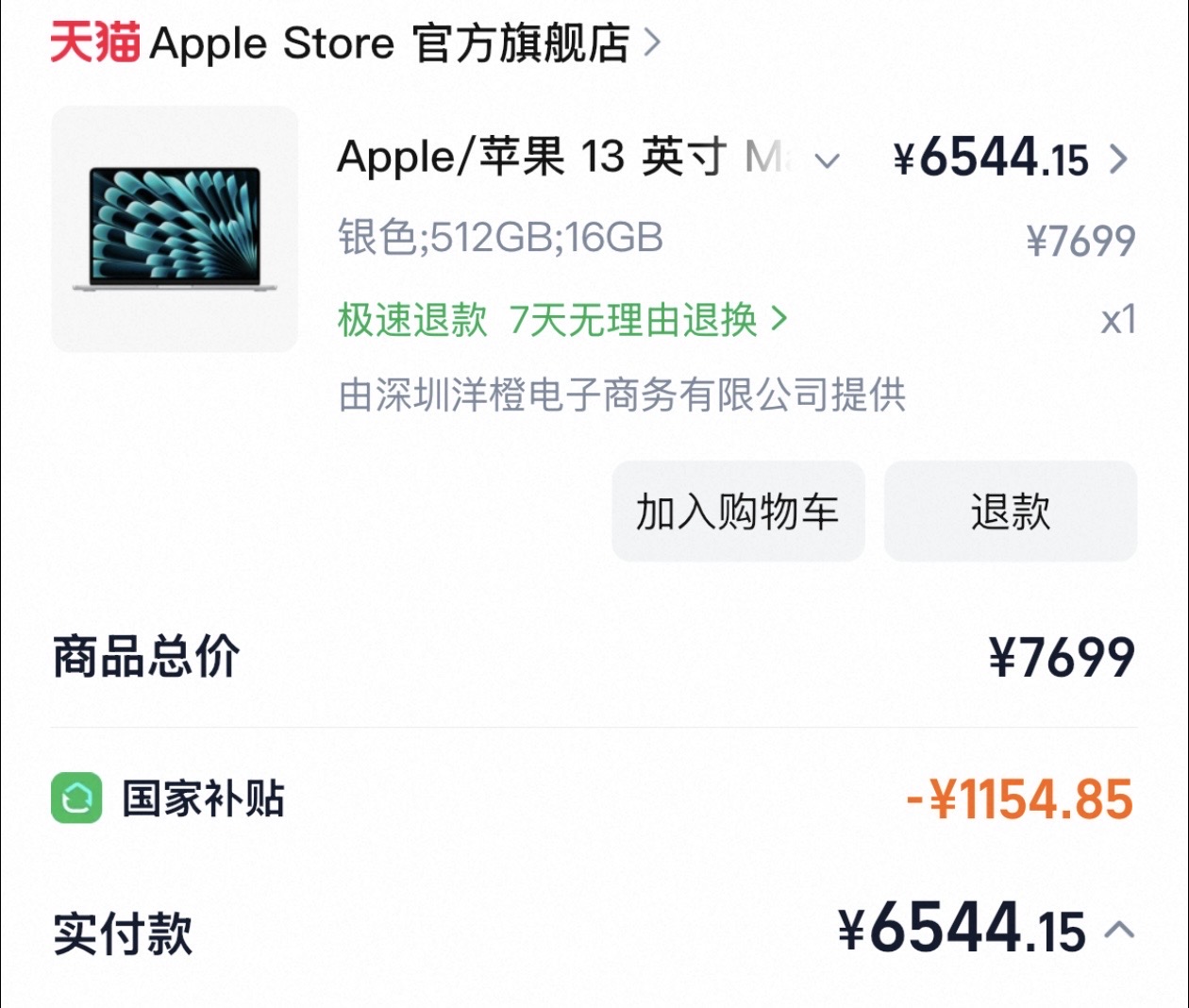The width and height of the screenshot is (1189, 1008).
Task: Click the arrow after 7天无理由退换
Action: pyautogui.click(x=779, y=319)
